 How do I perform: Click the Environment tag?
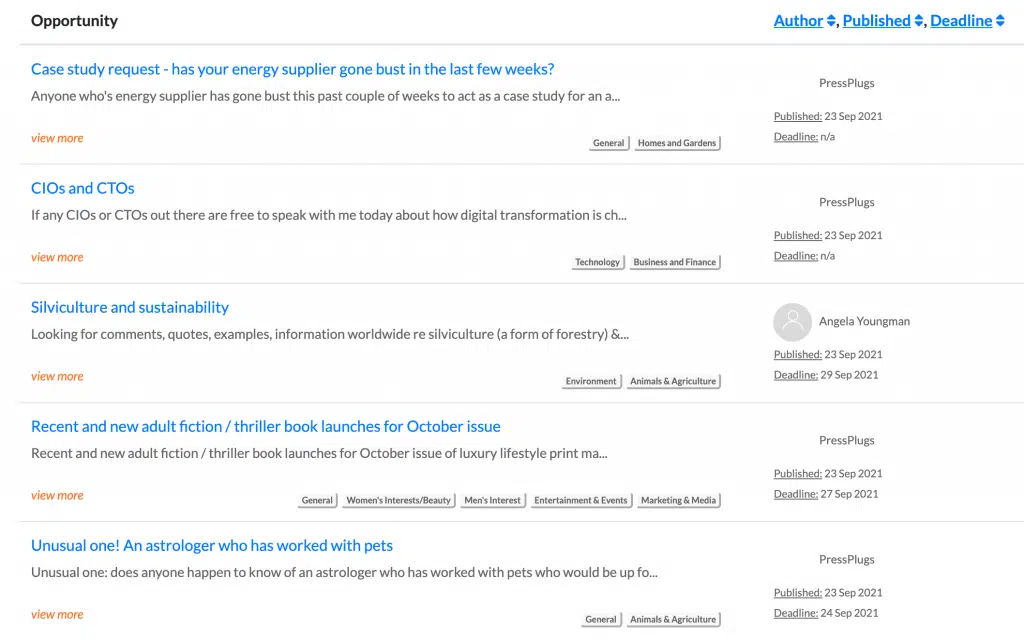click(x=591, y=381)
